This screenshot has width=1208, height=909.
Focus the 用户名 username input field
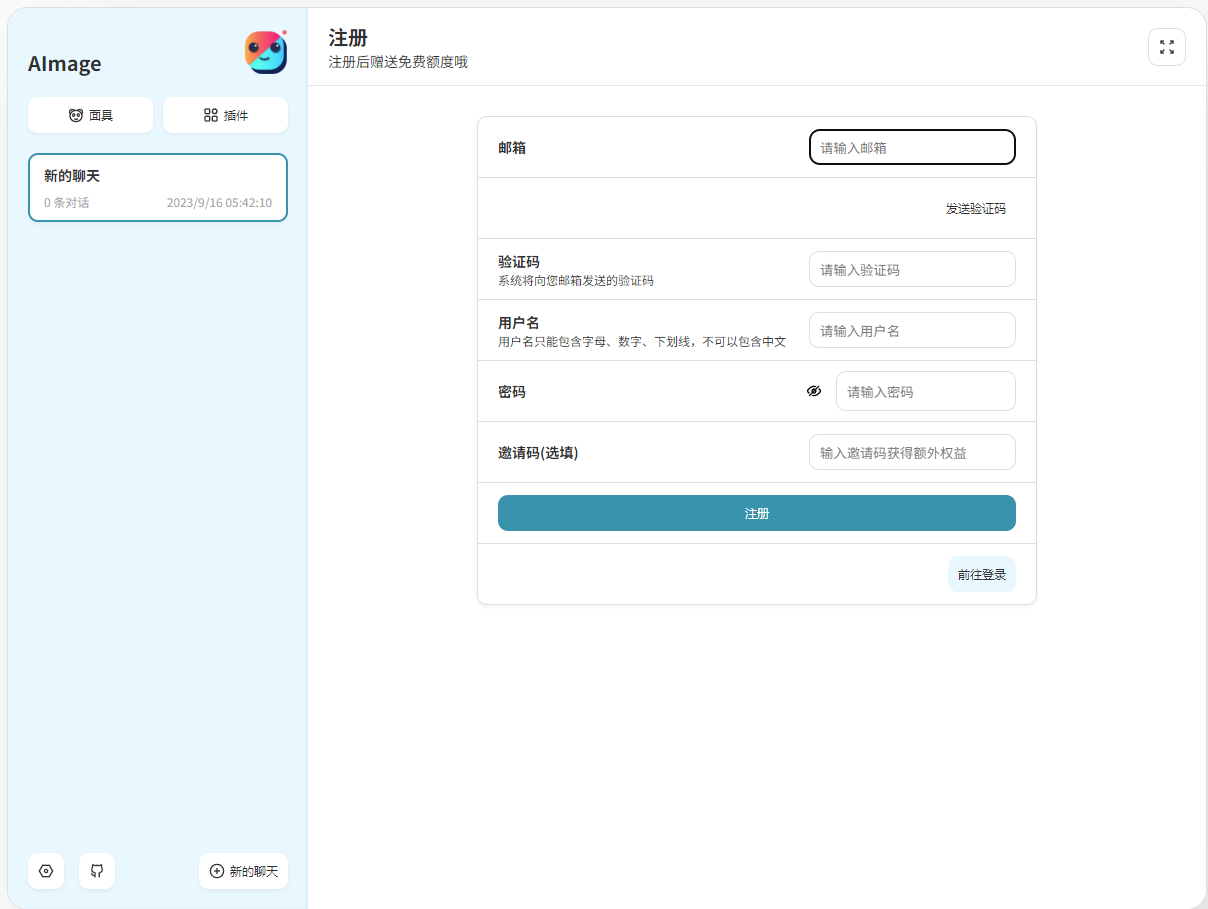tap(912, 330)
